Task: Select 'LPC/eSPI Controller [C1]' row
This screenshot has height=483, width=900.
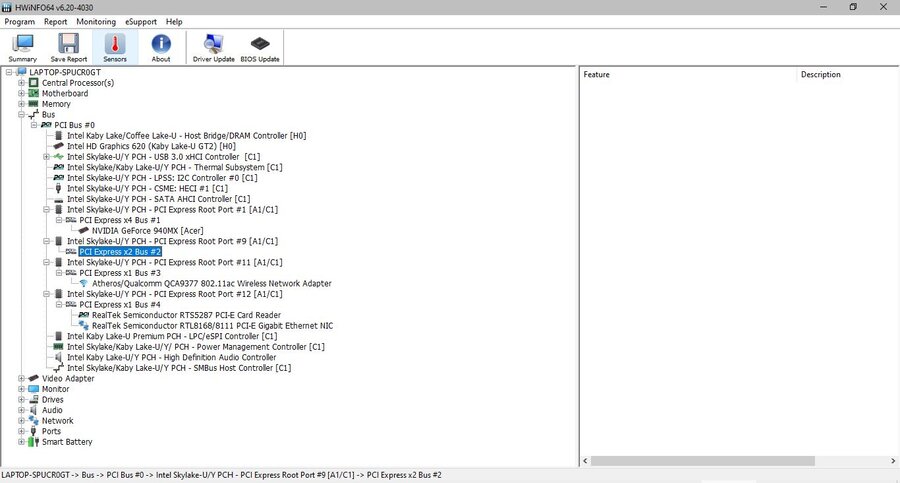Action: pyautogui.click(x=172, y=336)
